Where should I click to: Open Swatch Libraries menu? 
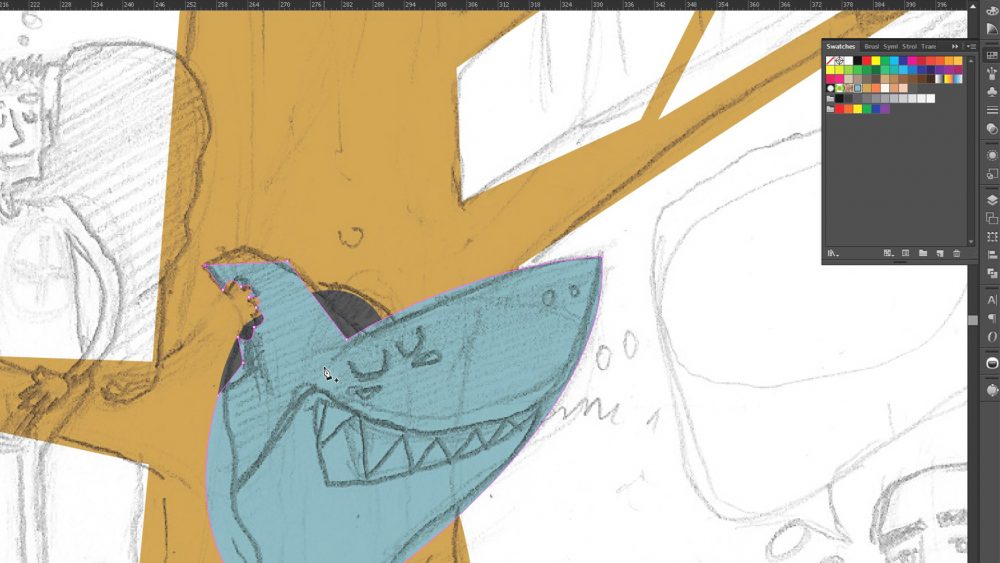coord(831,253)
